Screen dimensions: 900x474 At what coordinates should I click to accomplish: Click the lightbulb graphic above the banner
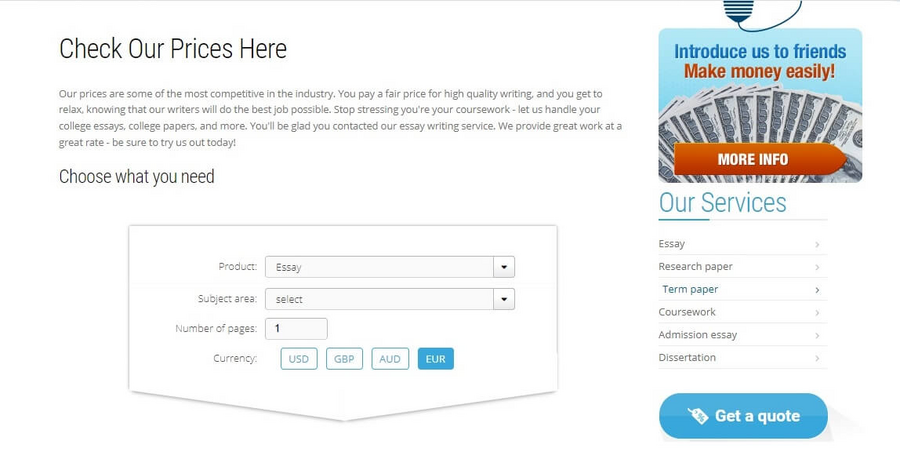pos(739,11)
